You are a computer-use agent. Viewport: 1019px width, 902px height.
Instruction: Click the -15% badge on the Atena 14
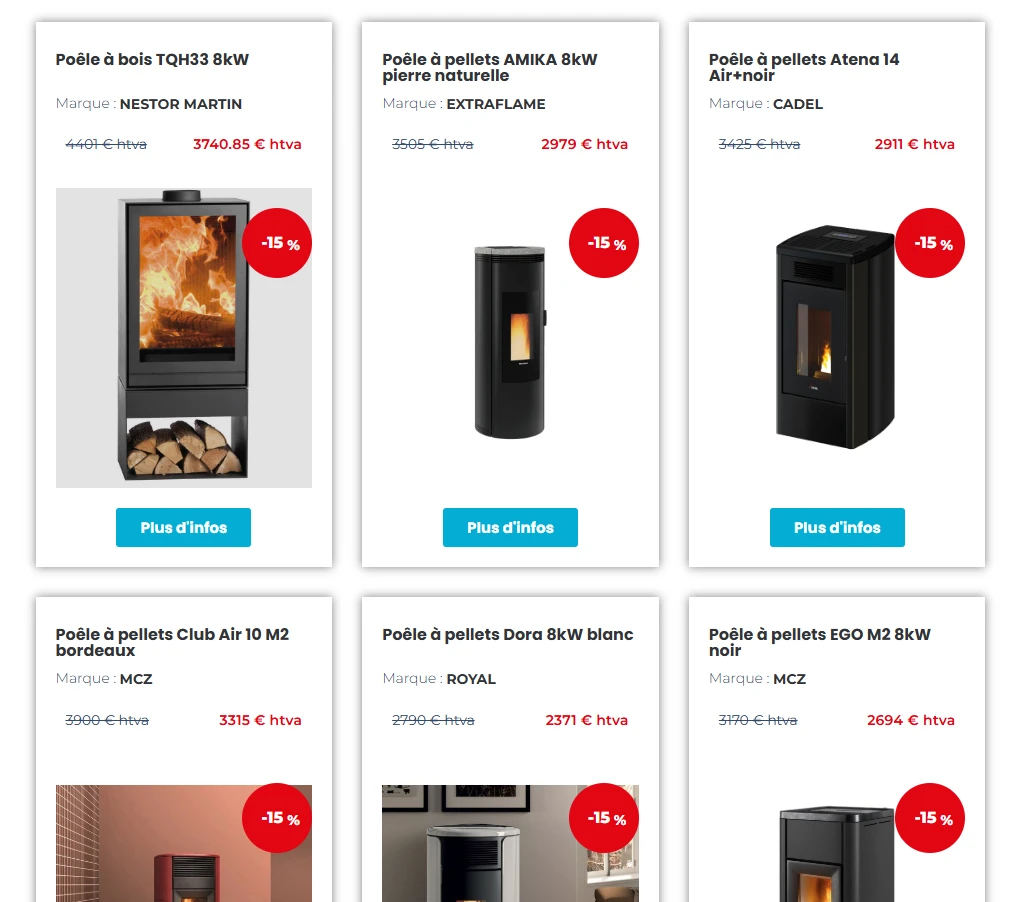[930, 243]
